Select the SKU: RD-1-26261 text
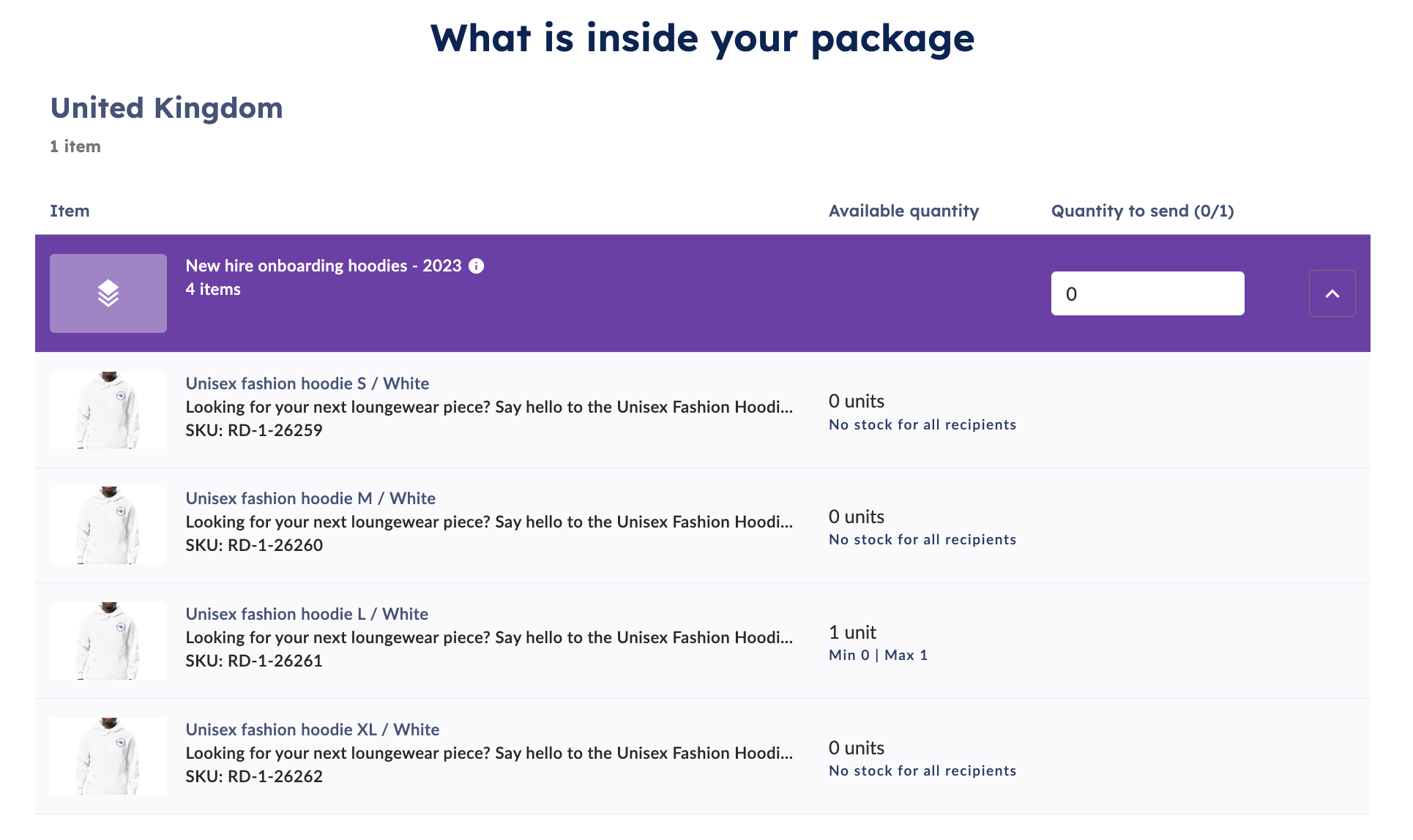The height and width of the screenshot is (840, 1413). (x=254, y=661)
